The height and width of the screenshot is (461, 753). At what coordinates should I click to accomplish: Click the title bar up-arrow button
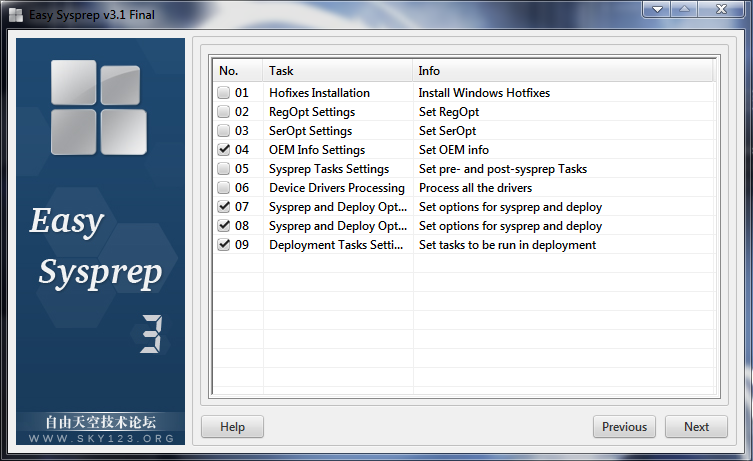pyautogui.click(x=684, y=9)
